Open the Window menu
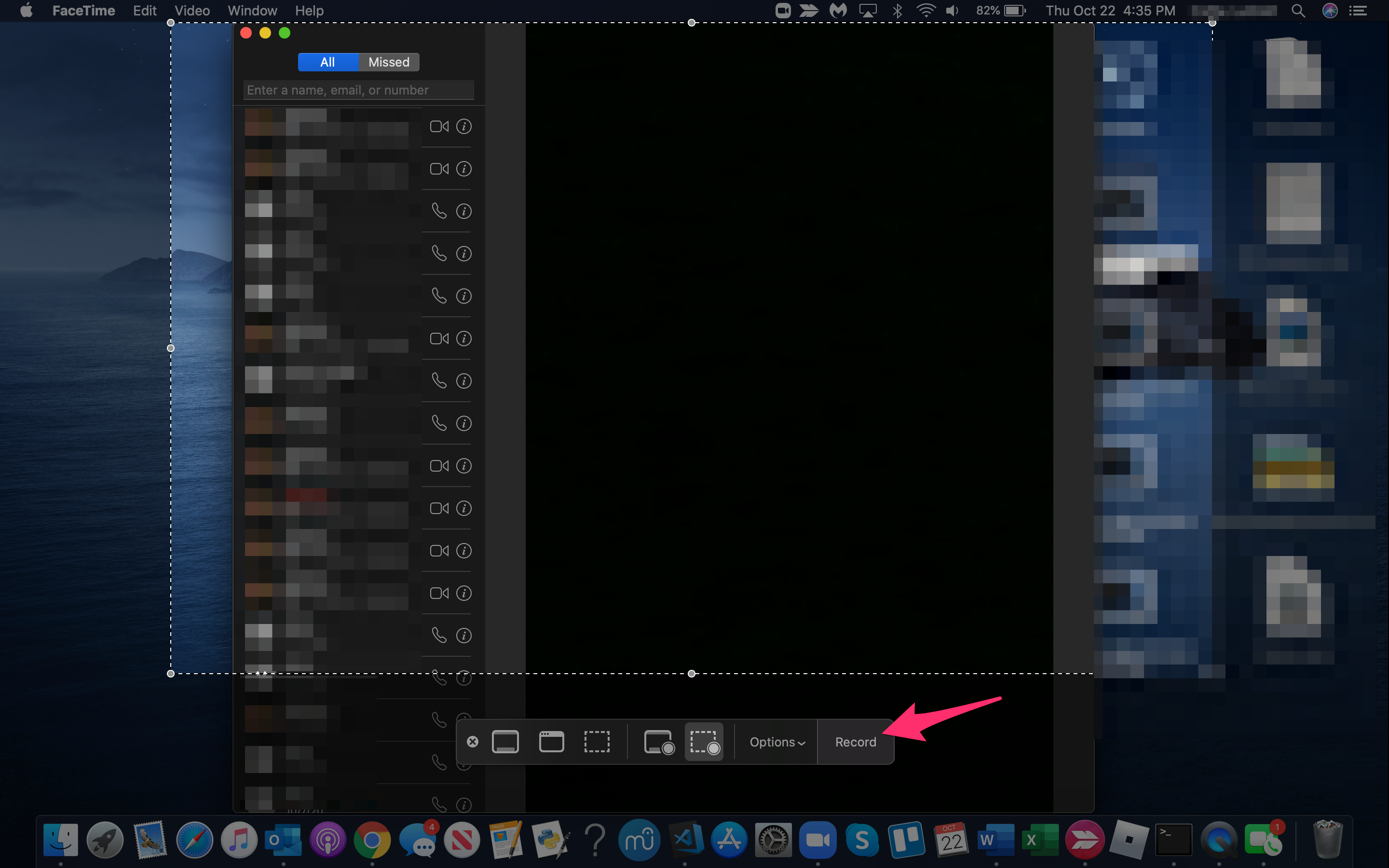Image resolution: width=1389 pixels, height=868 pixels. click(252, 11)
